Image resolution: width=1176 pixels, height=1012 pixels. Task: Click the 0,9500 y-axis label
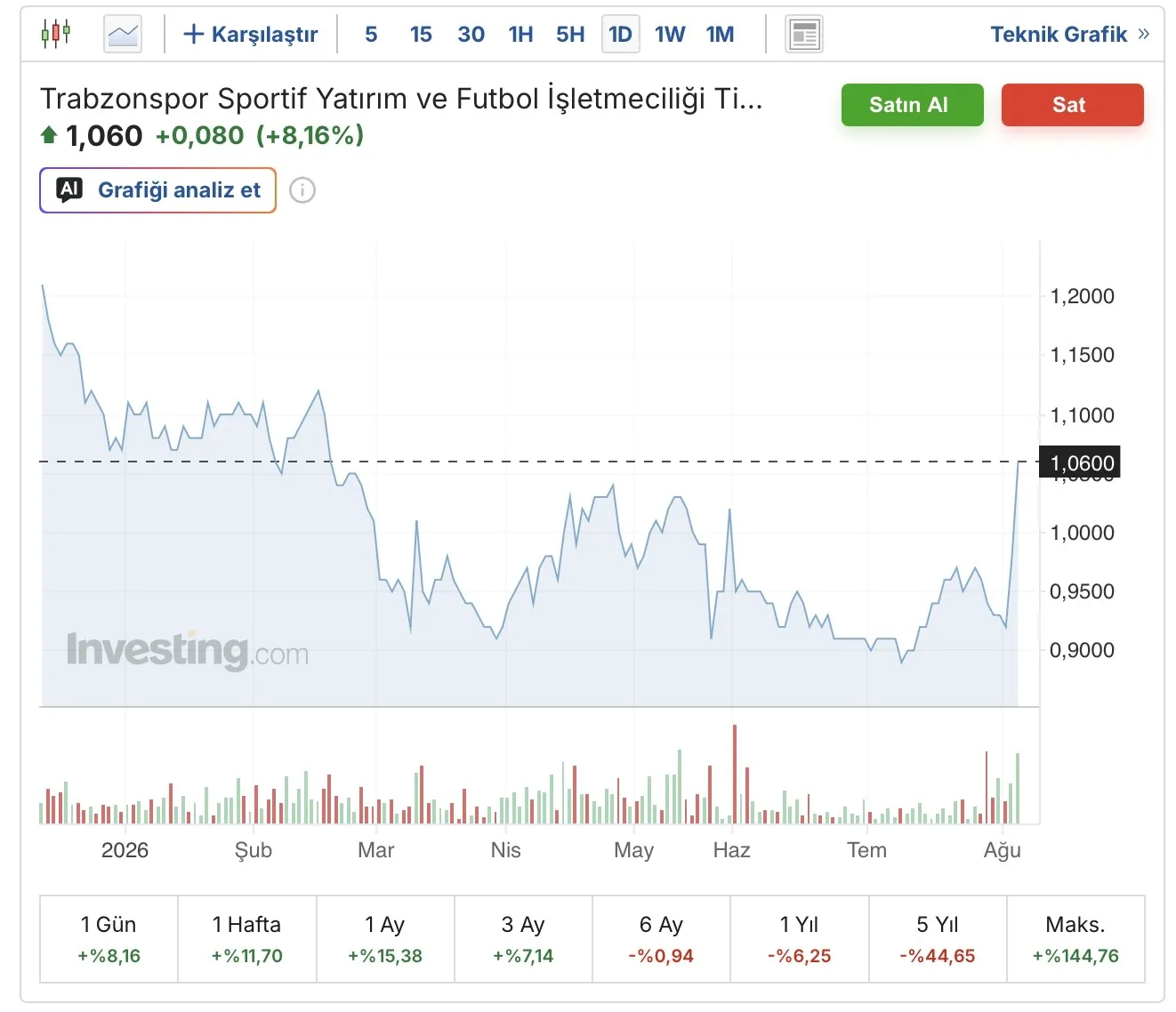click(x=1082, y=591)
